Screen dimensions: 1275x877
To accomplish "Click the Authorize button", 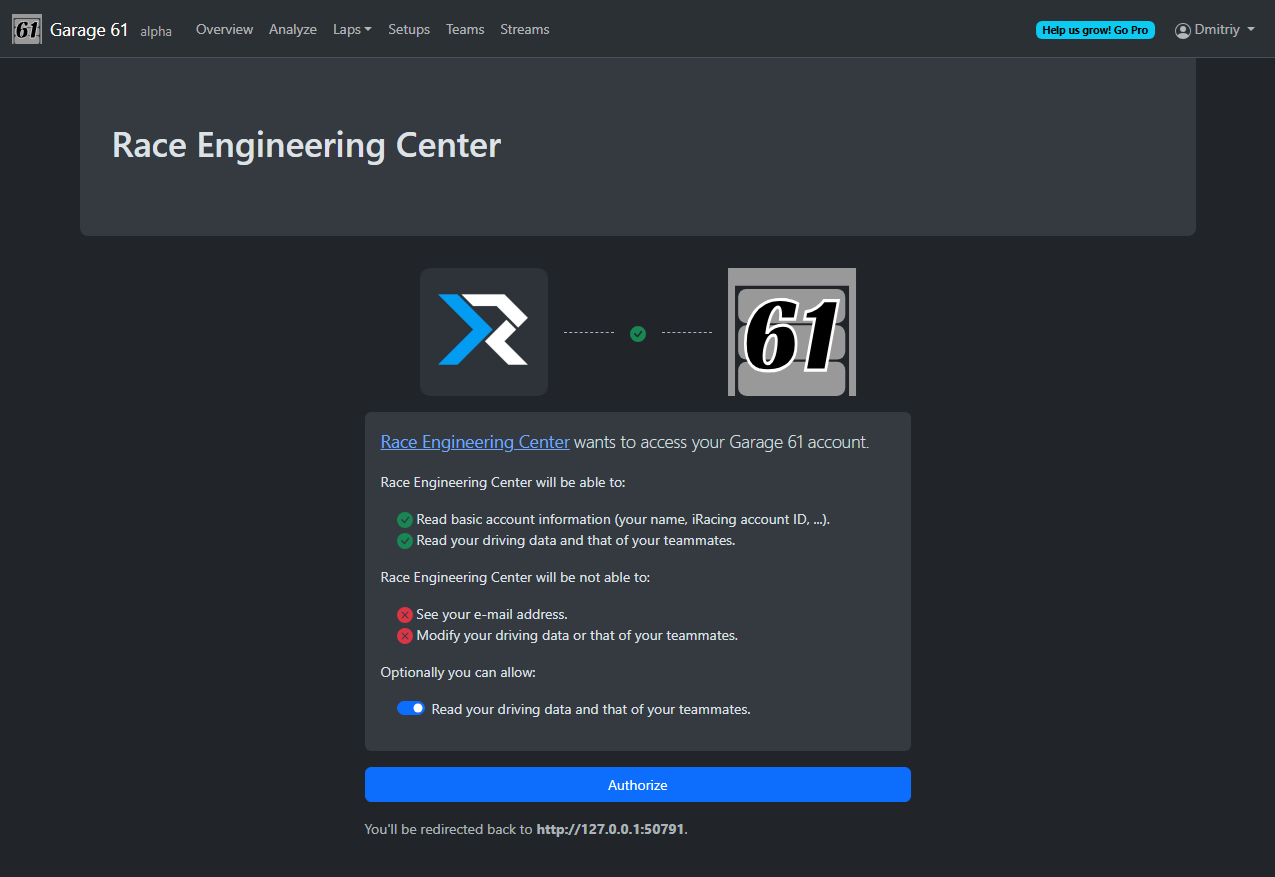I will pyautogui.click(x=637, y=784).
